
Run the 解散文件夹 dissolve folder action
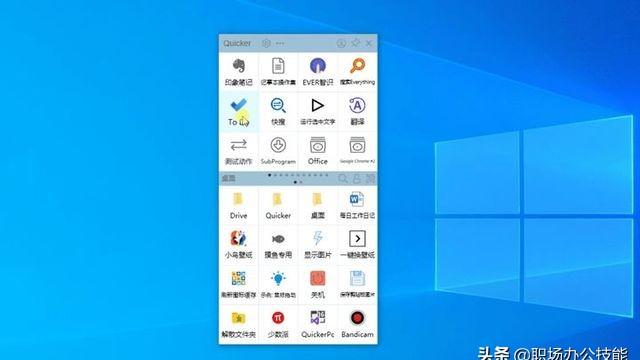[238, 324]
